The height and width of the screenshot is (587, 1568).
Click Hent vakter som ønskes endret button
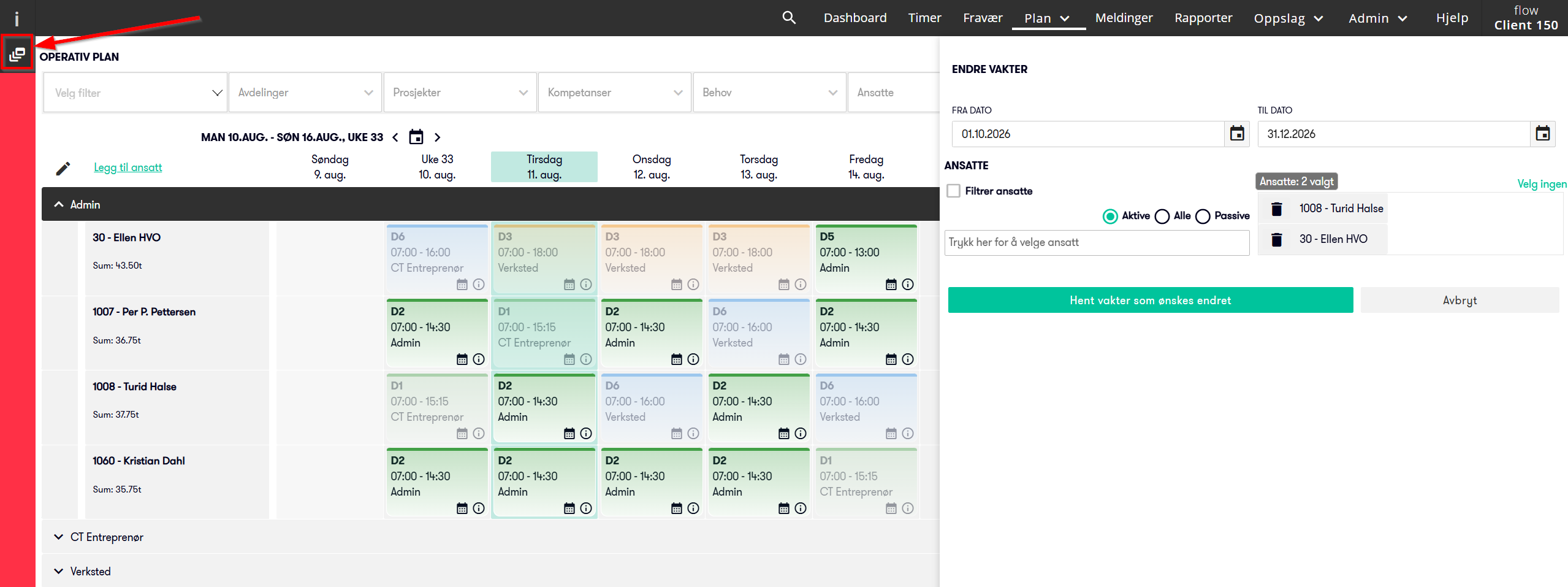click(1151, 300)
